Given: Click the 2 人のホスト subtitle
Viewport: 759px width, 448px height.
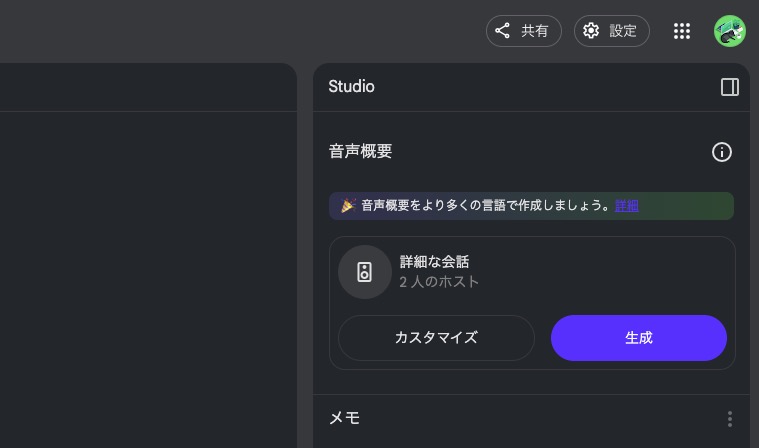Looking at the screenshot, I should pyautogui.click(x=439, y=282).
